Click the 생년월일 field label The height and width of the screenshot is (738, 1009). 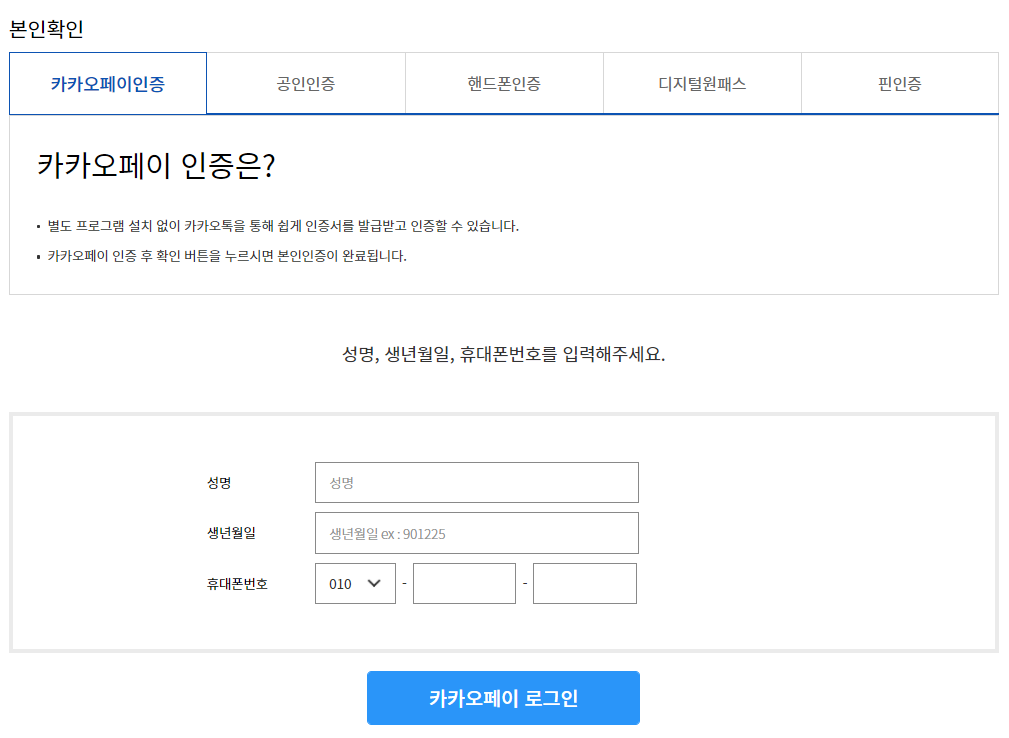(231, 533)
